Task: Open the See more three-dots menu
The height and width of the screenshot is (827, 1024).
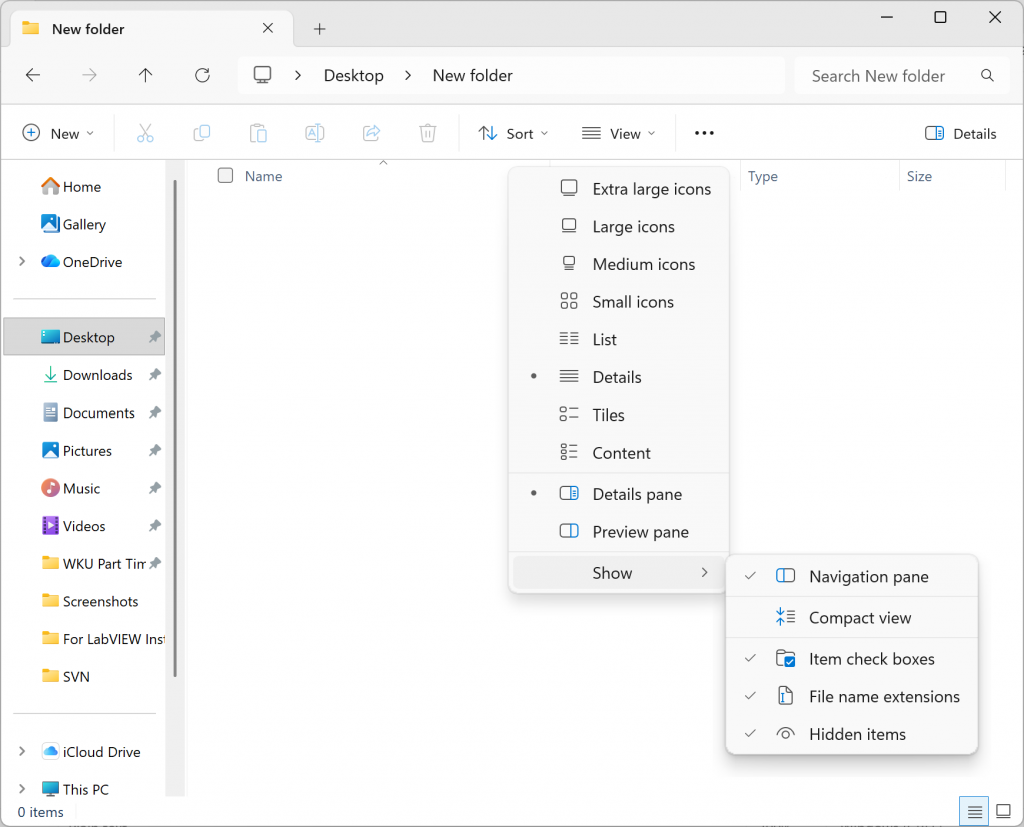Action: pos(704,133)
